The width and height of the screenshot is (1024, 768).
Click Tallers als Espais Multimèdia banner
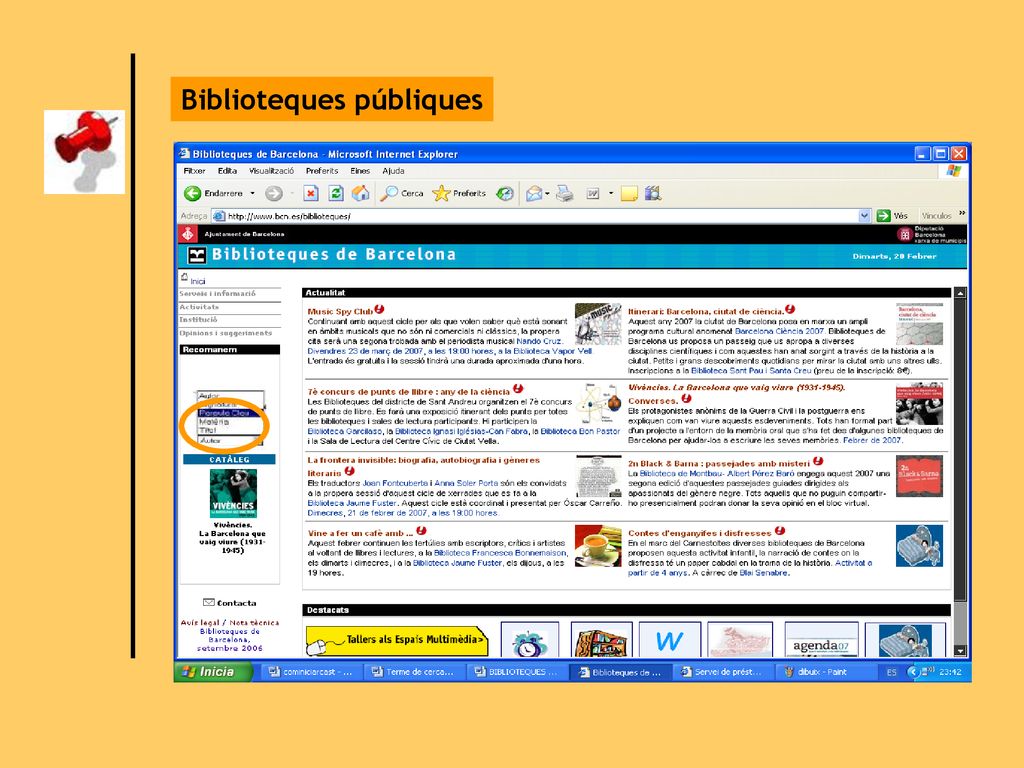point(397,641)
